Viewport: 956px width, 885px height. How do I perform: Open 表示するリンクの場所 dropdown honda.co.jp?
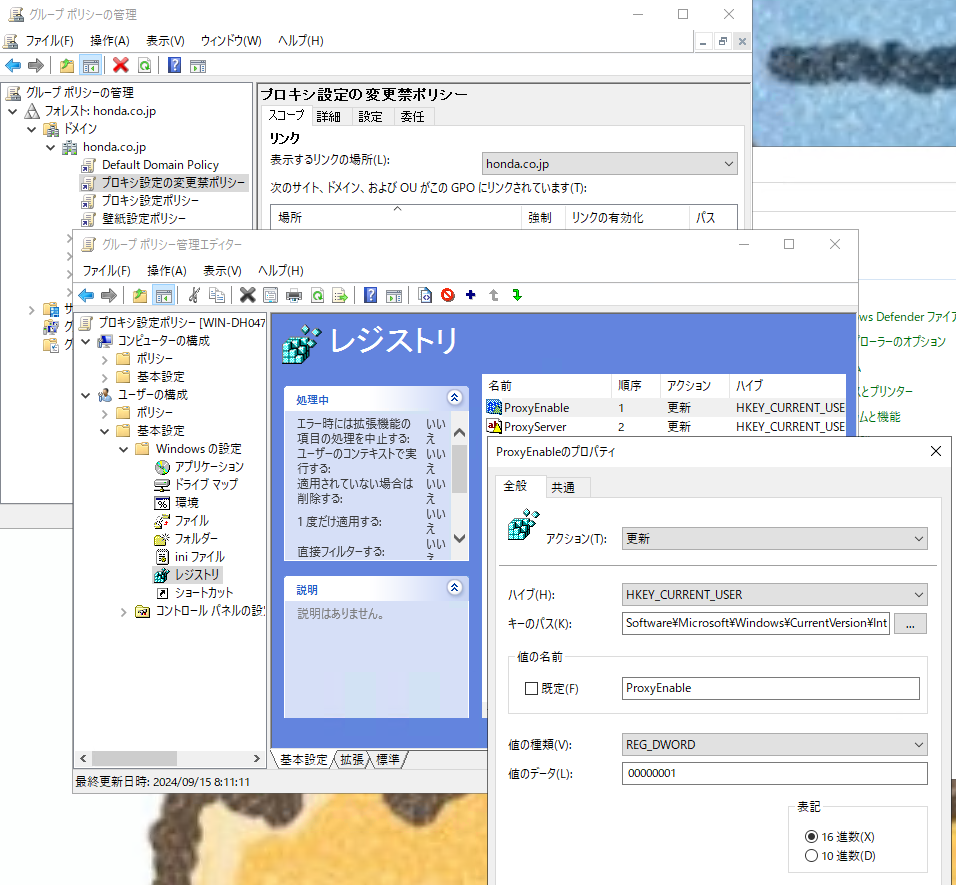(x=609, y=164)
